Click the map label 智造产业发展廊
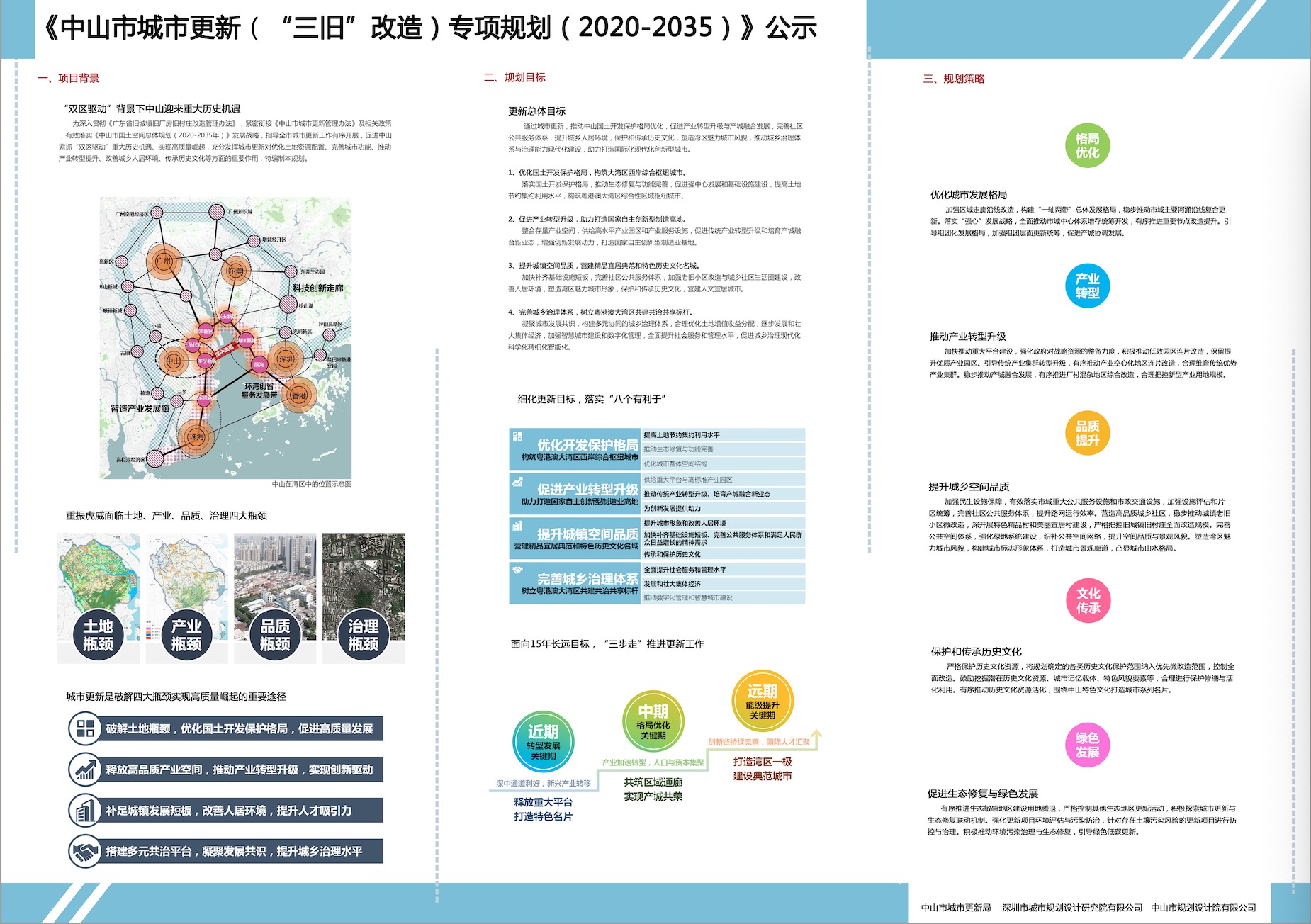The image size is (1311, 924). [140, 409]
